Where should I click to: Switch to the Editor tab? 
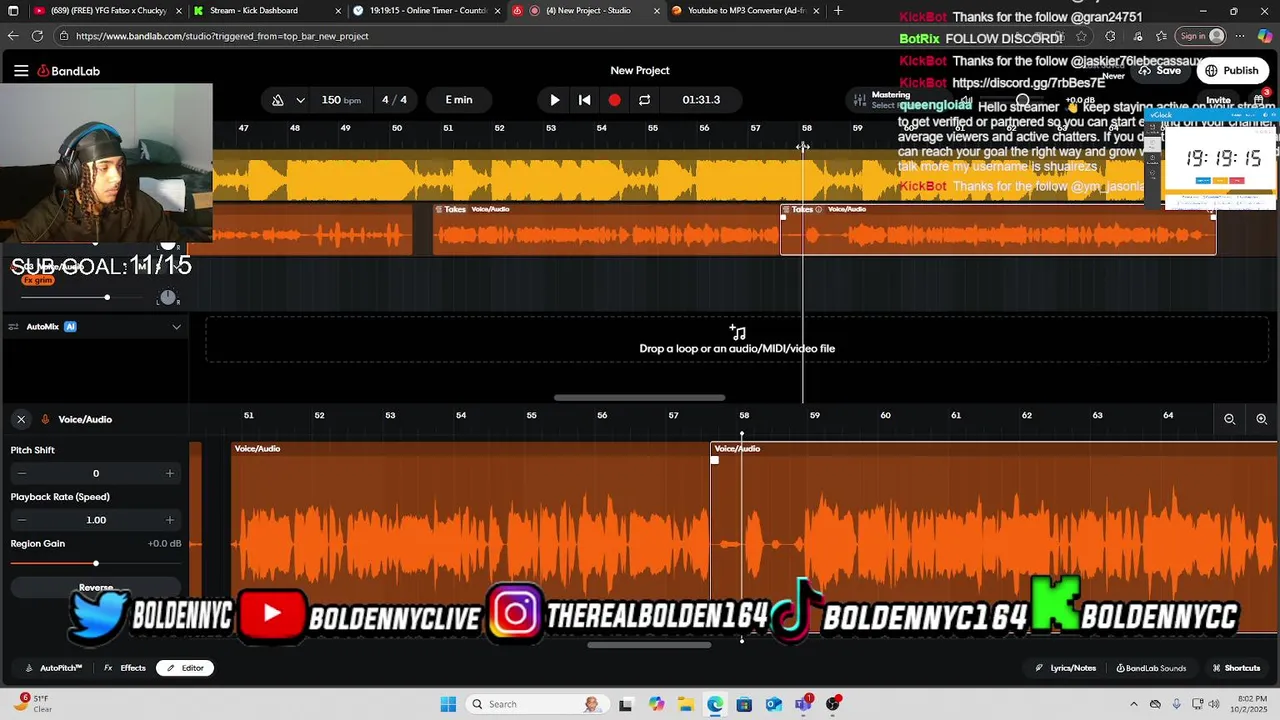coord(185,668)
